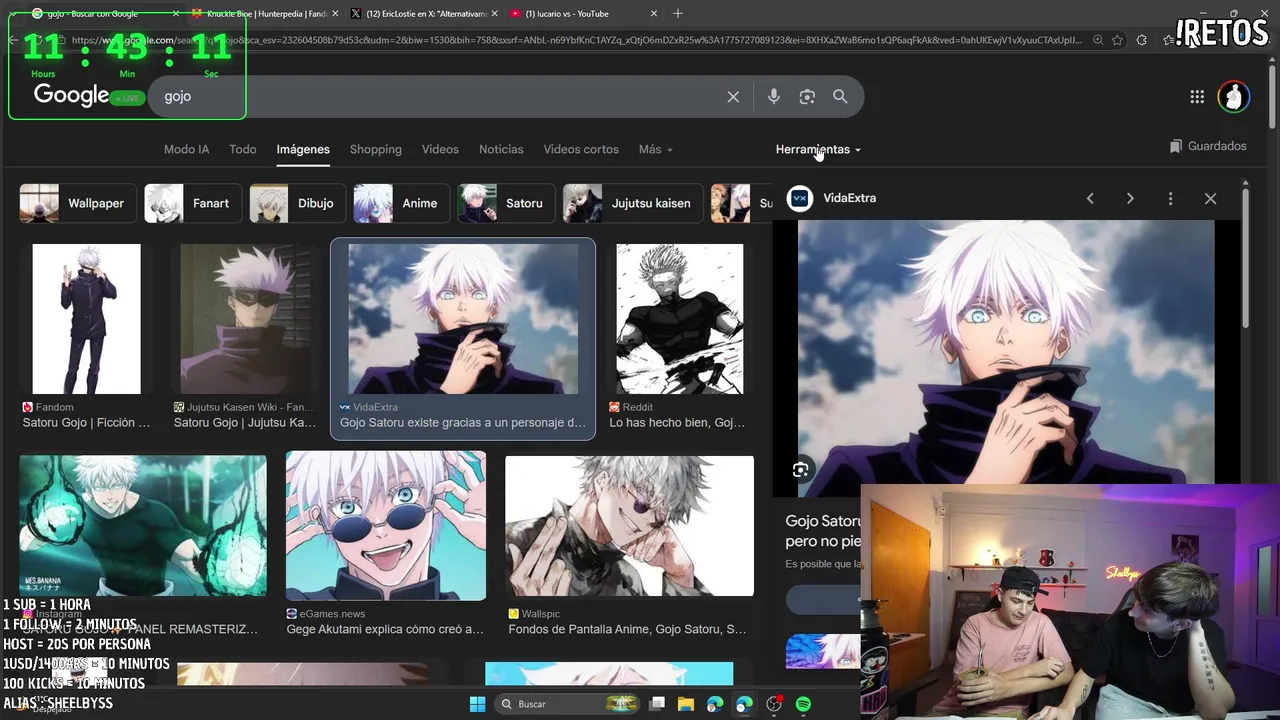1280x720 pixels.
Task: Switch to the Videos tab
Action: tap(440, 149)
